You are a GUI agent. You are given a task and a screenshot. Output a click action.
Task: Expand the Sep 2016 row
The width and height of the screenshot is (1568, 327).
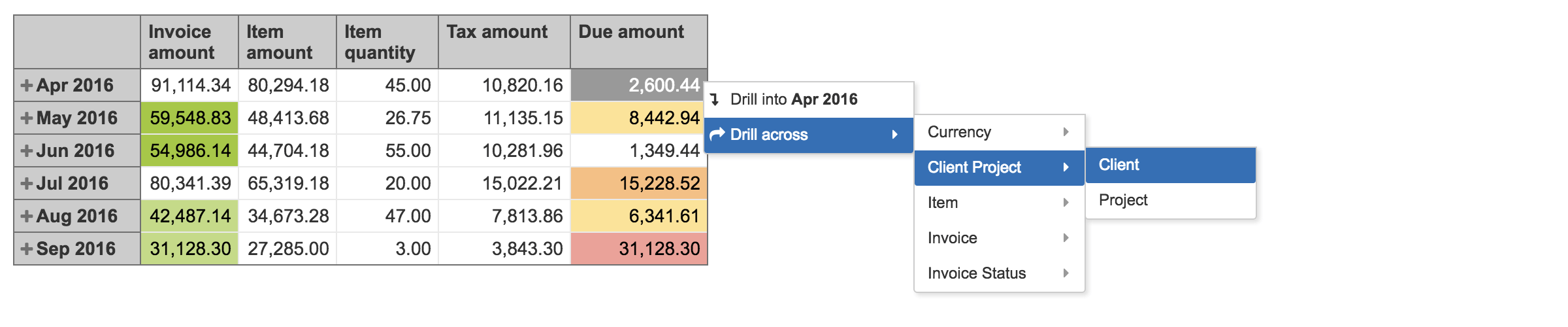coord(26,249)
